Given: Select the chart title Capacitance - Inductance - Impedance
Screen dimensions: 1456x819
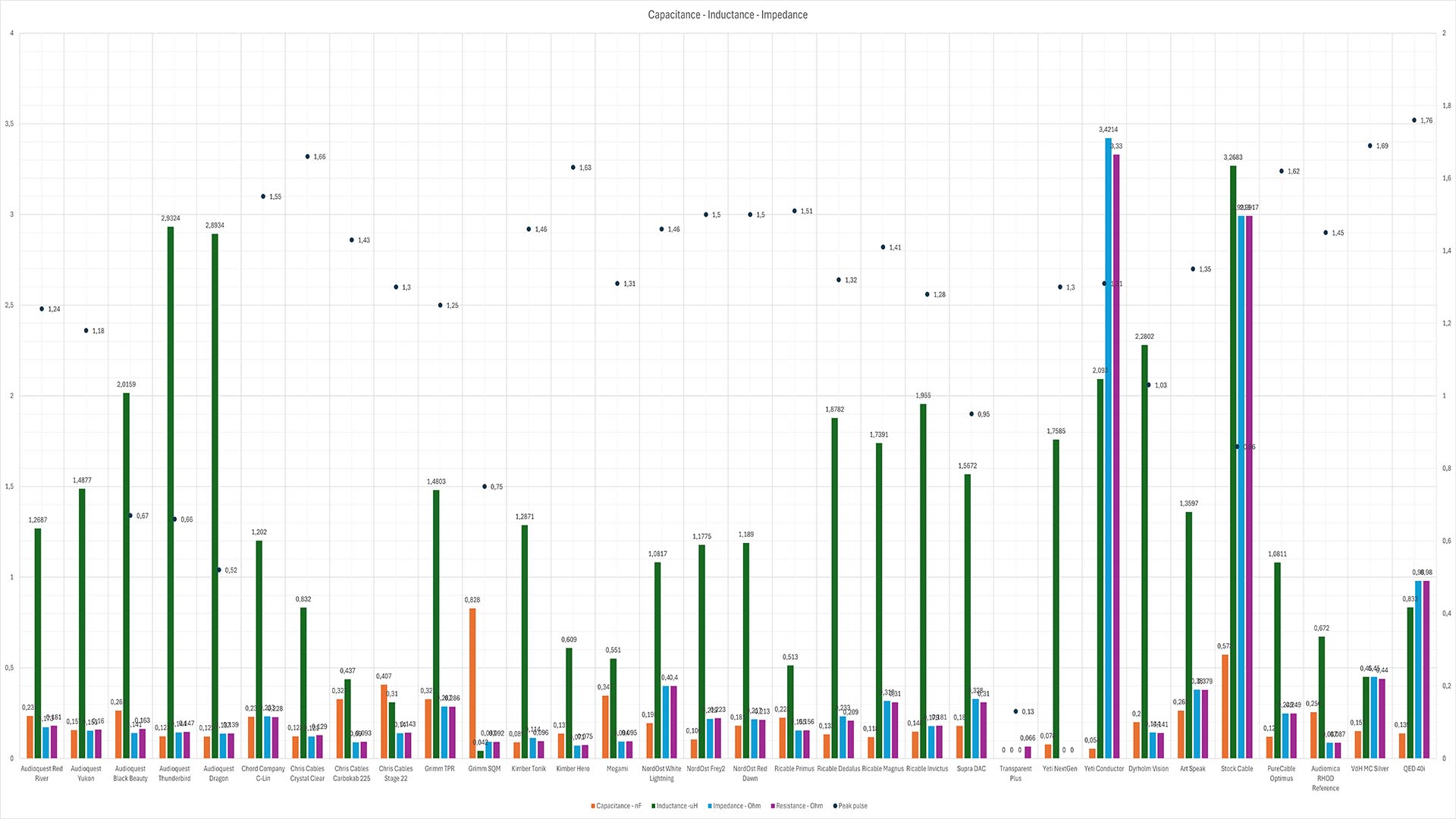Looking at the screenshot, I should point(727,15).
